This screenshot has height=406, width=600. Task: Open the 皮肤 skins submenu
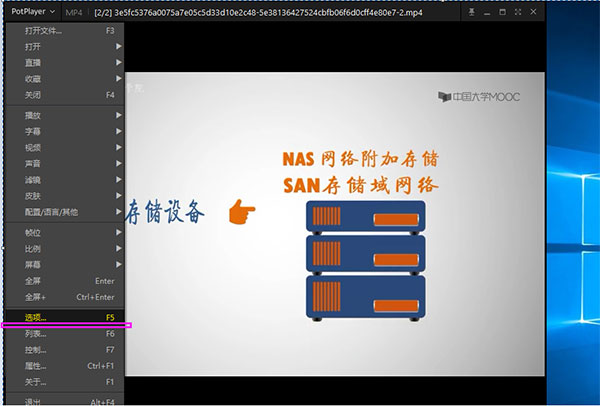pos(33,195)
